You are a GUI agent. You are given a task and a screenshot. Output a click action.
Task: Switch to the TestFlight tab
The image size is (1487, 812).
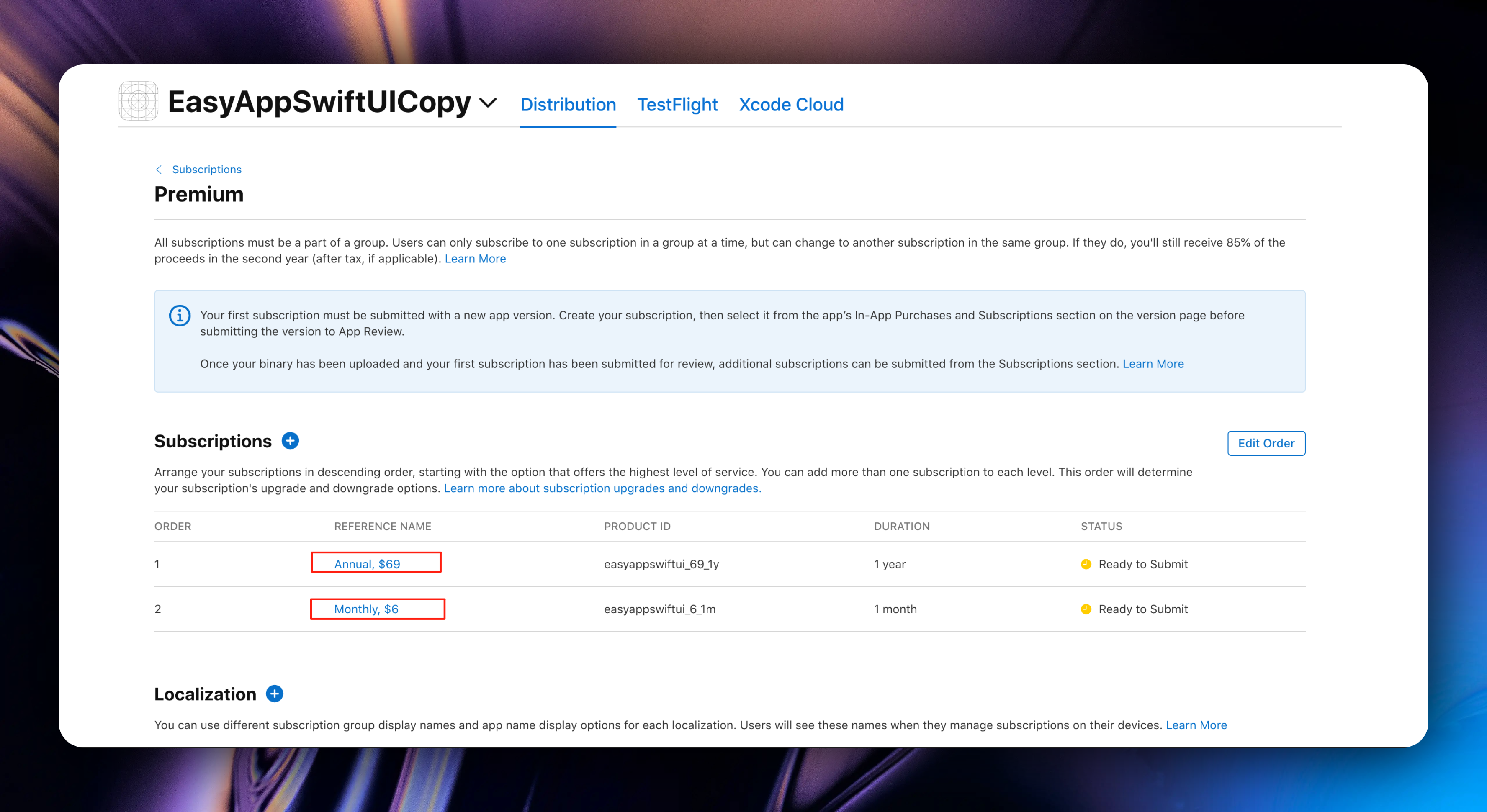tap(677, 105)
